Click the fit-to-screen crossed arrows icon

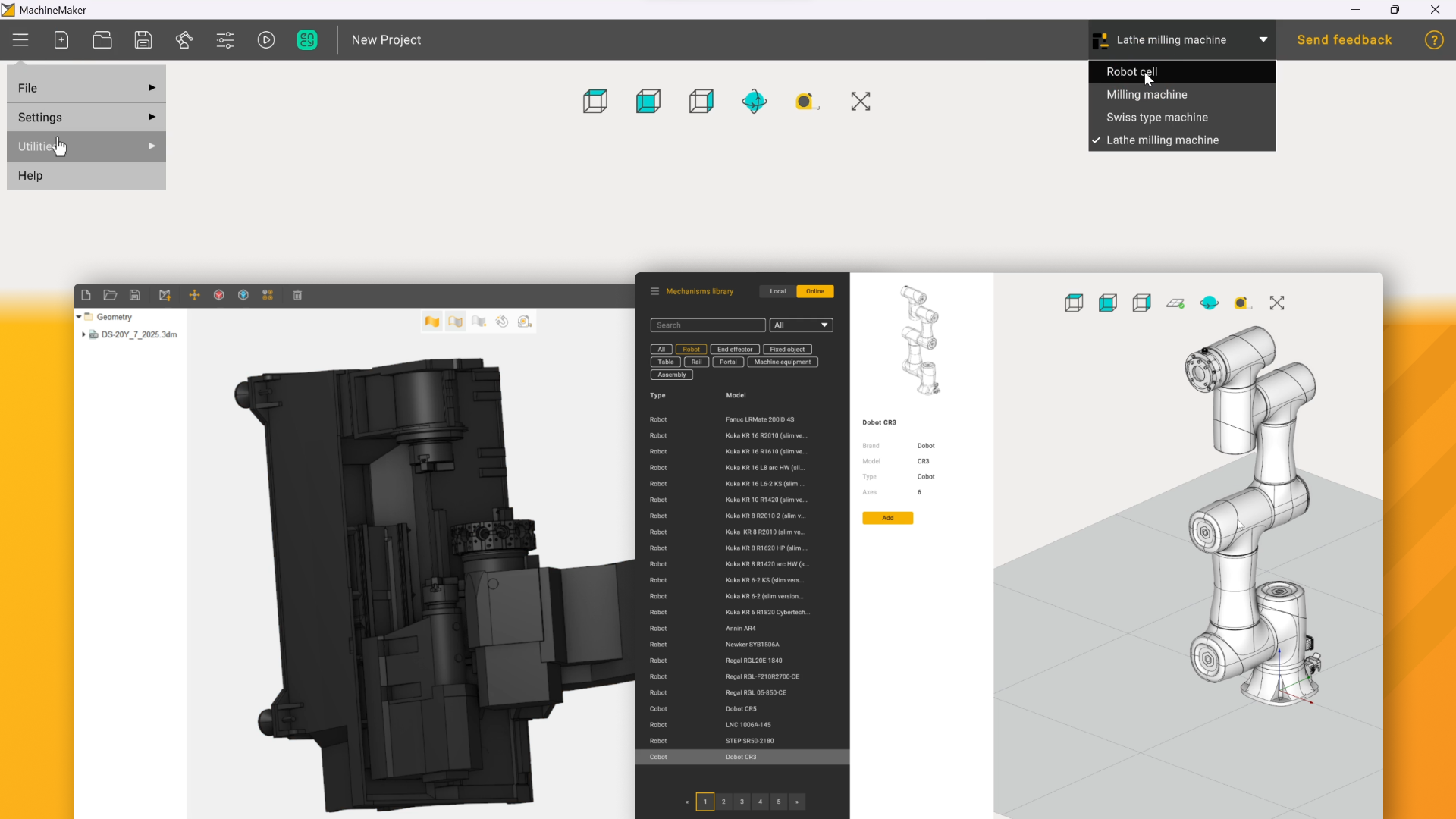tap(860, 101)
